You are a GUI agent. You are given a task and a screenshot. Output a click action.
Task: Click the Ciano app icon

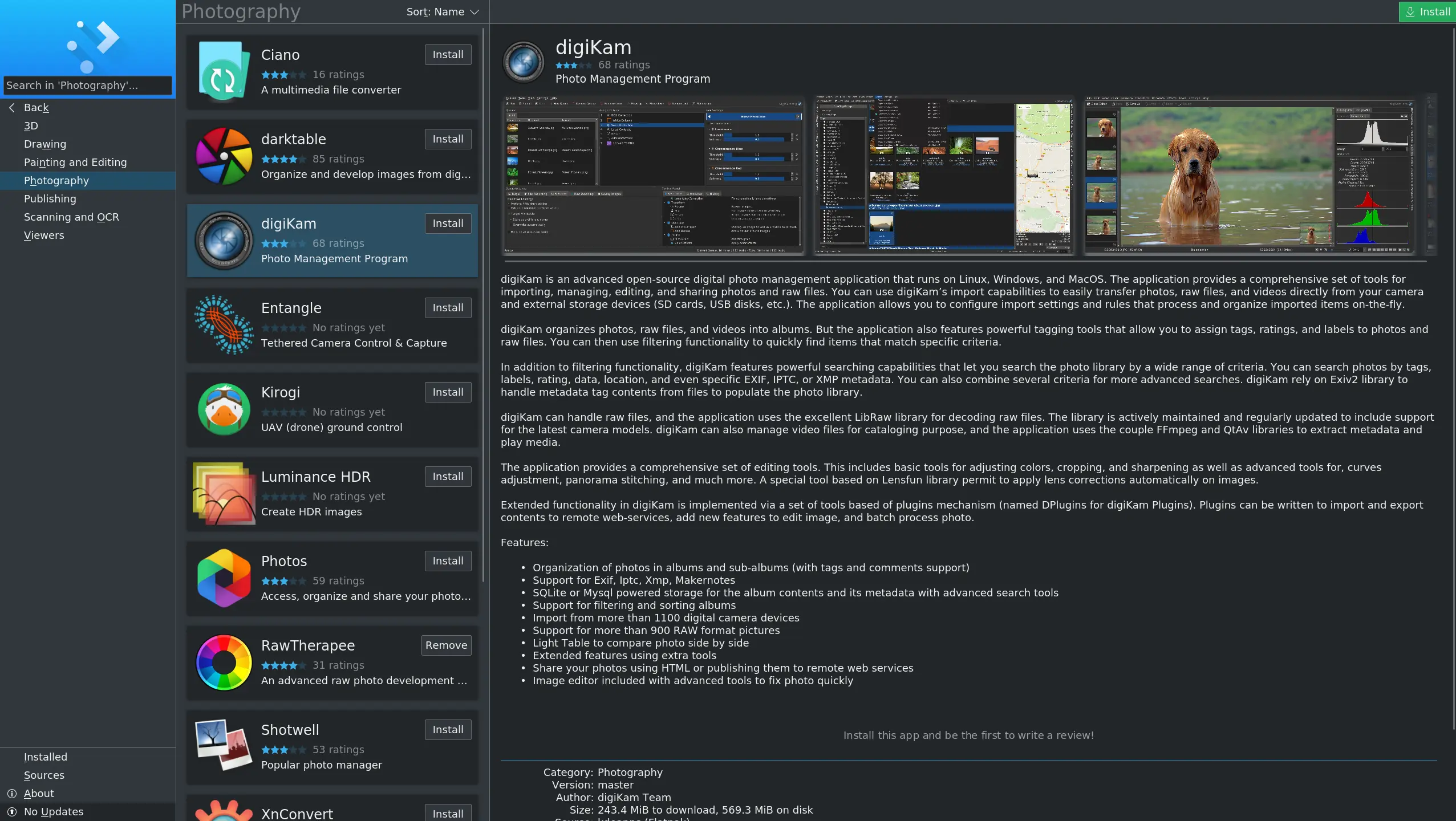[x=224, y=71]
